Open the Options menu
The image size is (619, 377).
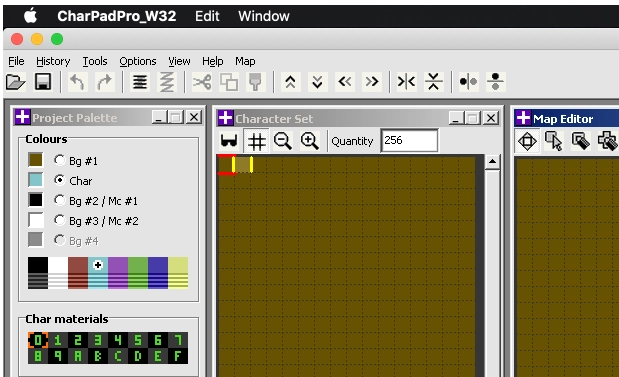point(138,61)
